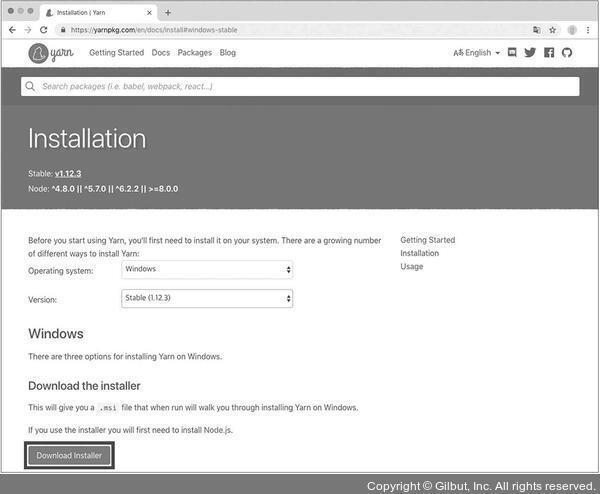Click the Windows section heading
The width and height of the screenshot is (600, 494).
(56, 334)
